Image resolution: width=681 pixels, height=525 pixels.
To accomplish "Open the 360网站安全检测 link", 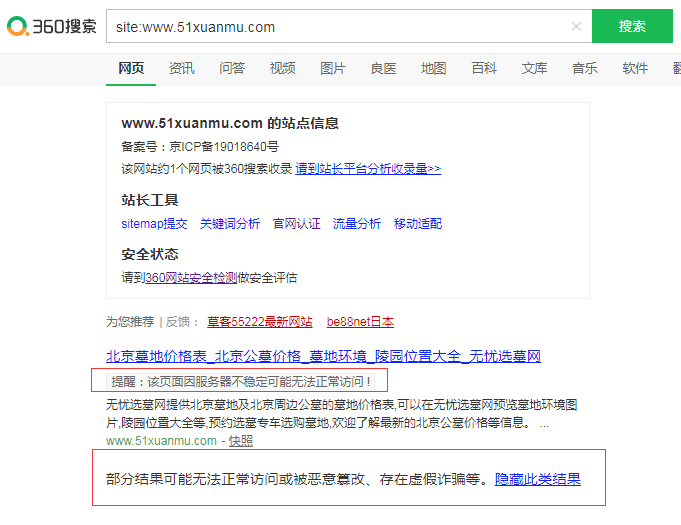I will click(x=191, y=277).
